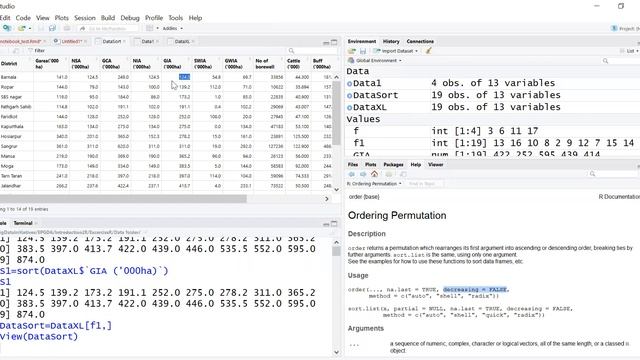Maximize the console pane
Screen dimensions: 640x360
pos(334,224)
